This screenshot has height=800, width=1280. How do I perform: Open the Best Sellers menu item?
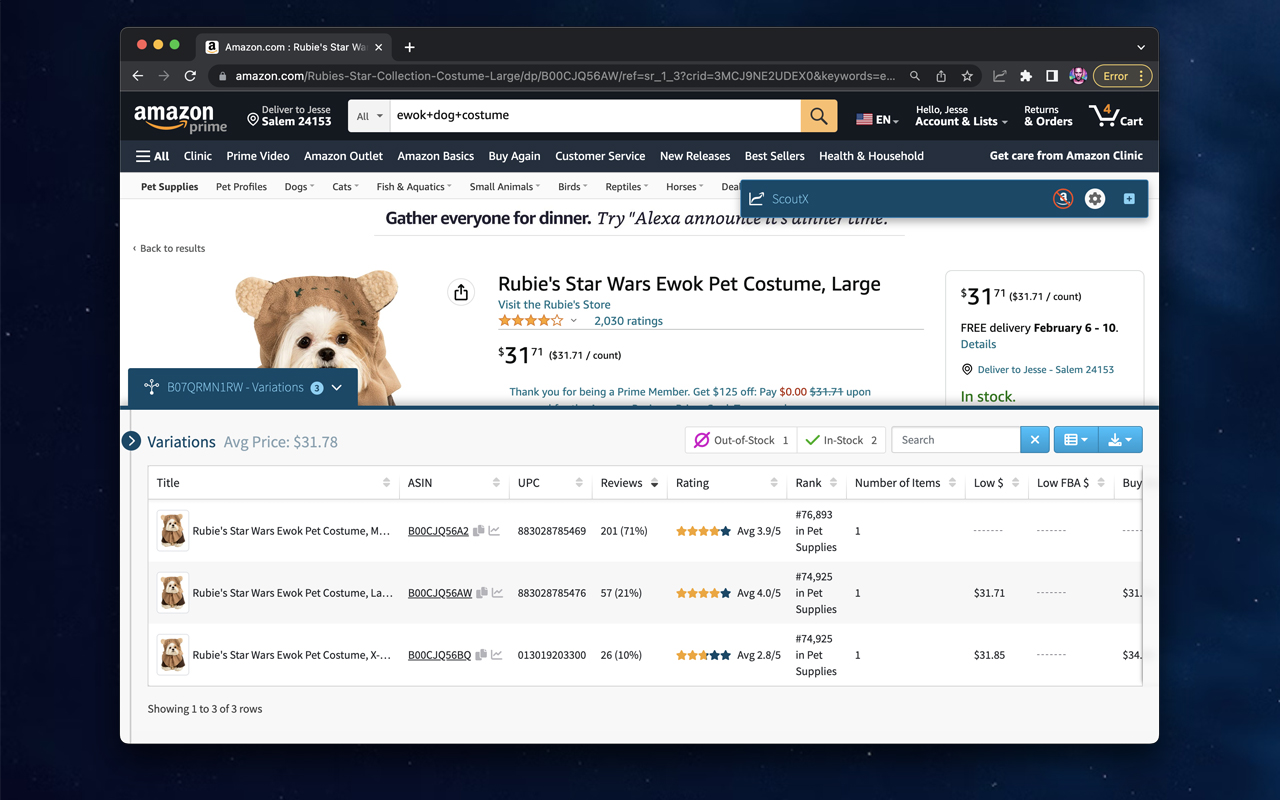click(774, 156)
